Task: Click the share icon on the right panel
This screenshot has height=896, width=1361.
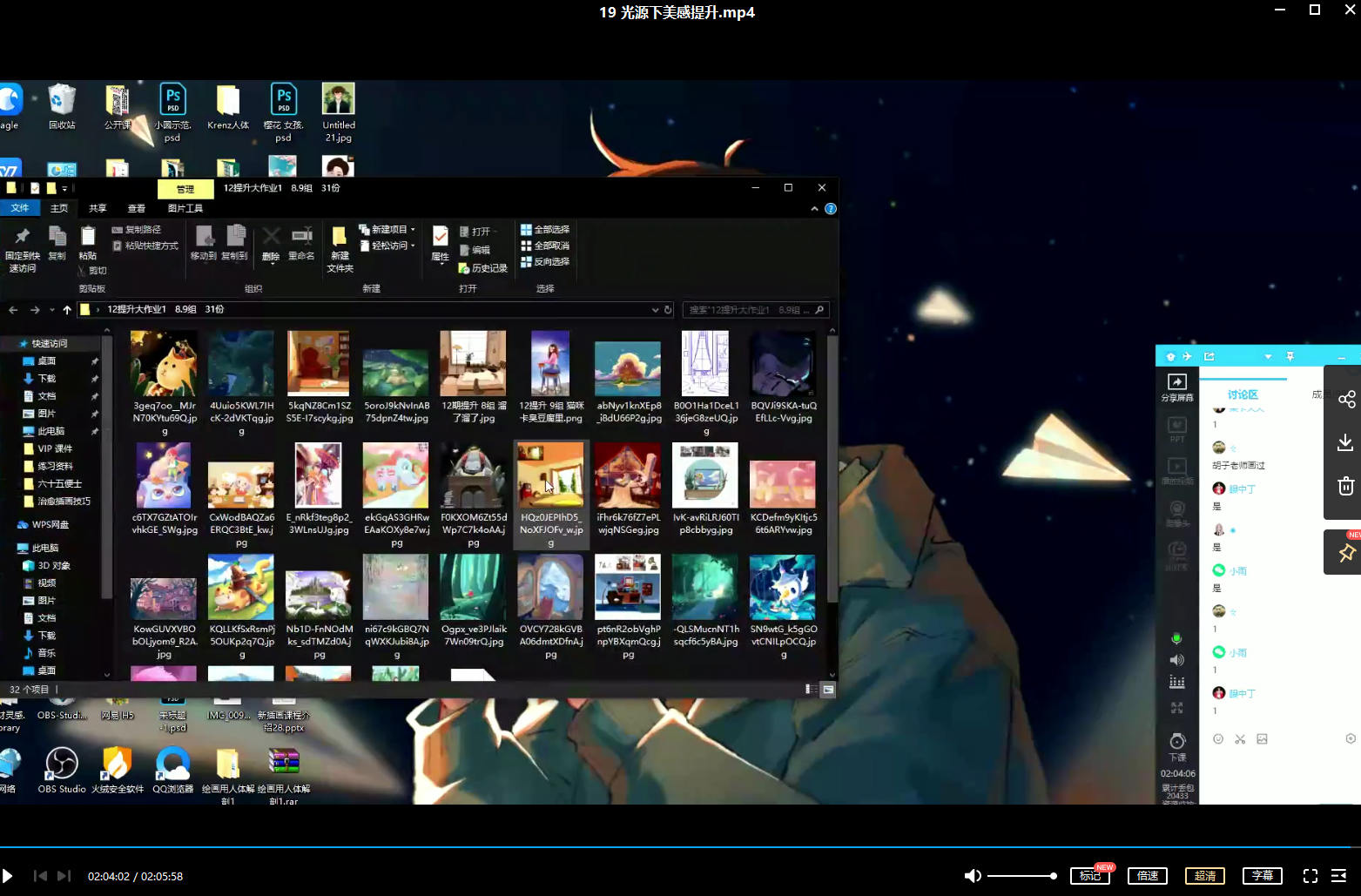Action: point(1346,400)
